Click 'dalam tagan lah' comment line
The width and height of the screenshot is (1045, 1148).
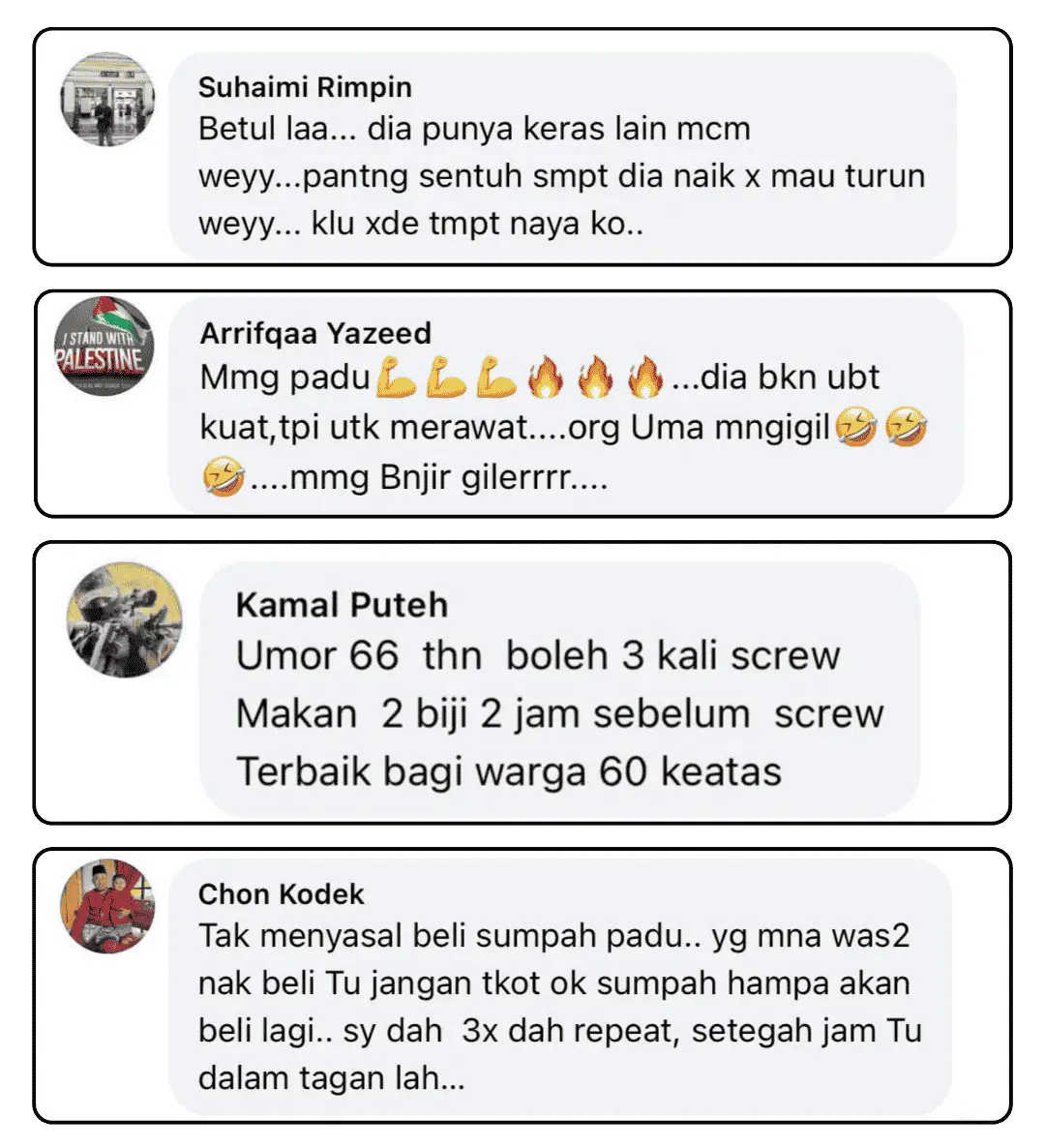coord(332,1078)
